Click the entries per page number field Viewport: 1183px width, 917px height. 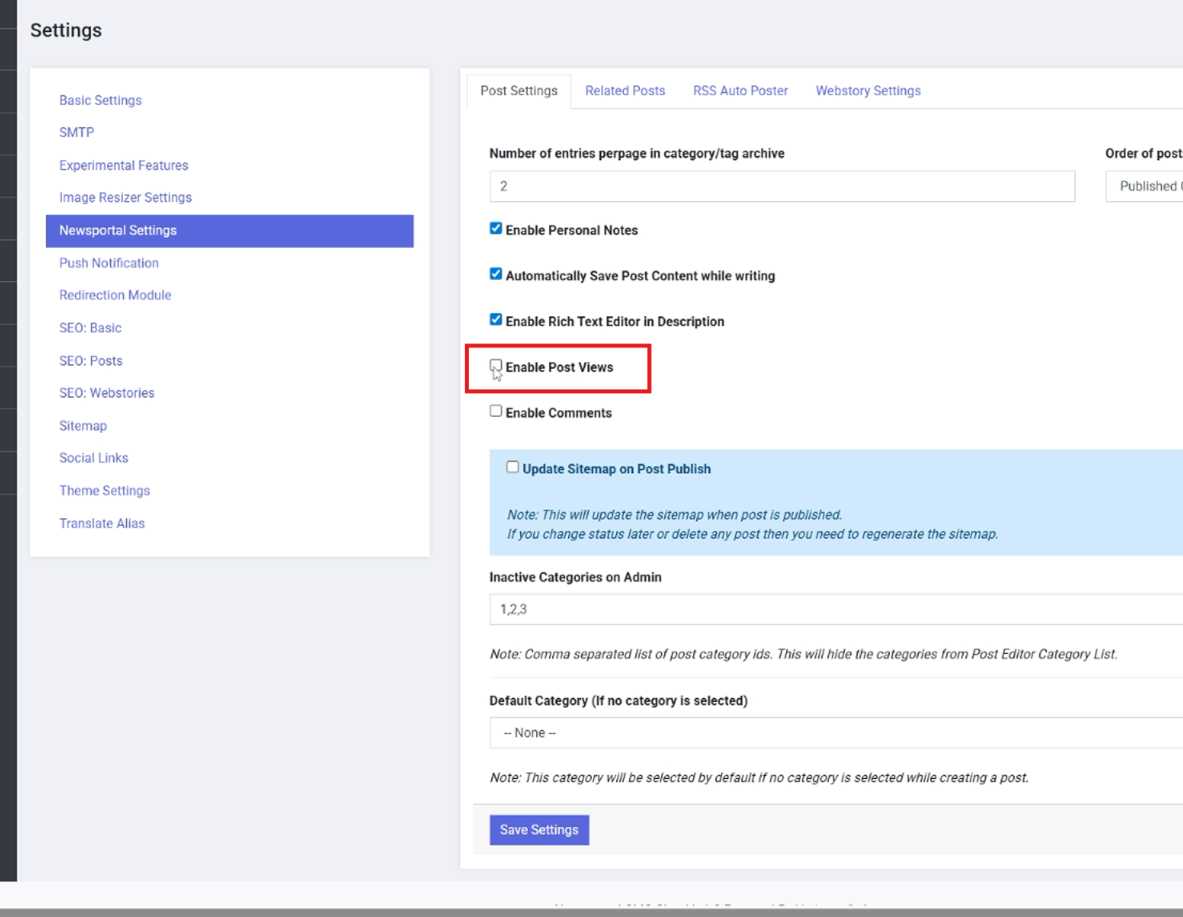781,186
